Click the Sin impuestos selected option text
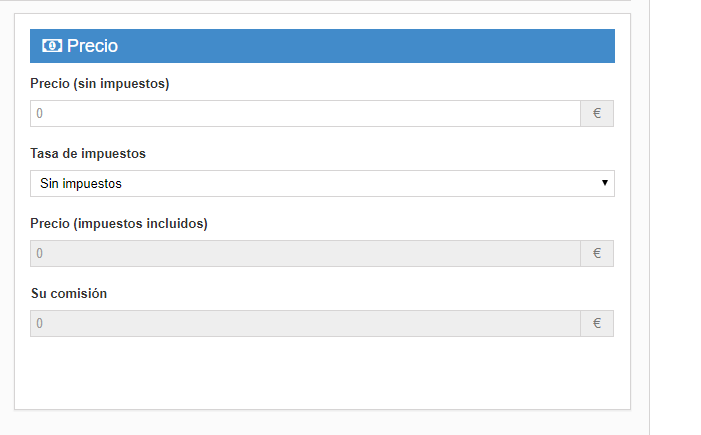 [81, 184]
